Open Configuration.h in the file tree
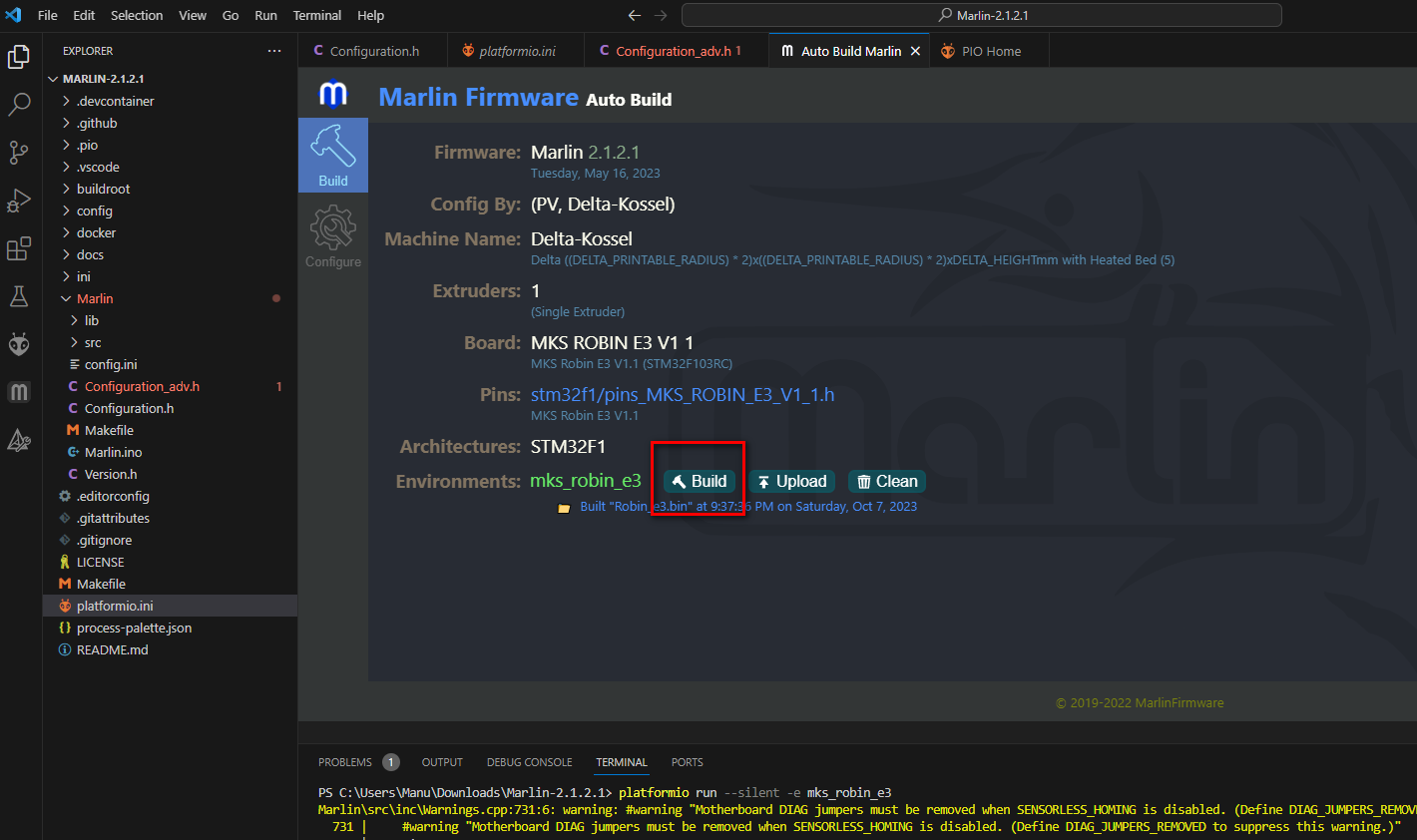1417x840 pixels. coord(129,408)
